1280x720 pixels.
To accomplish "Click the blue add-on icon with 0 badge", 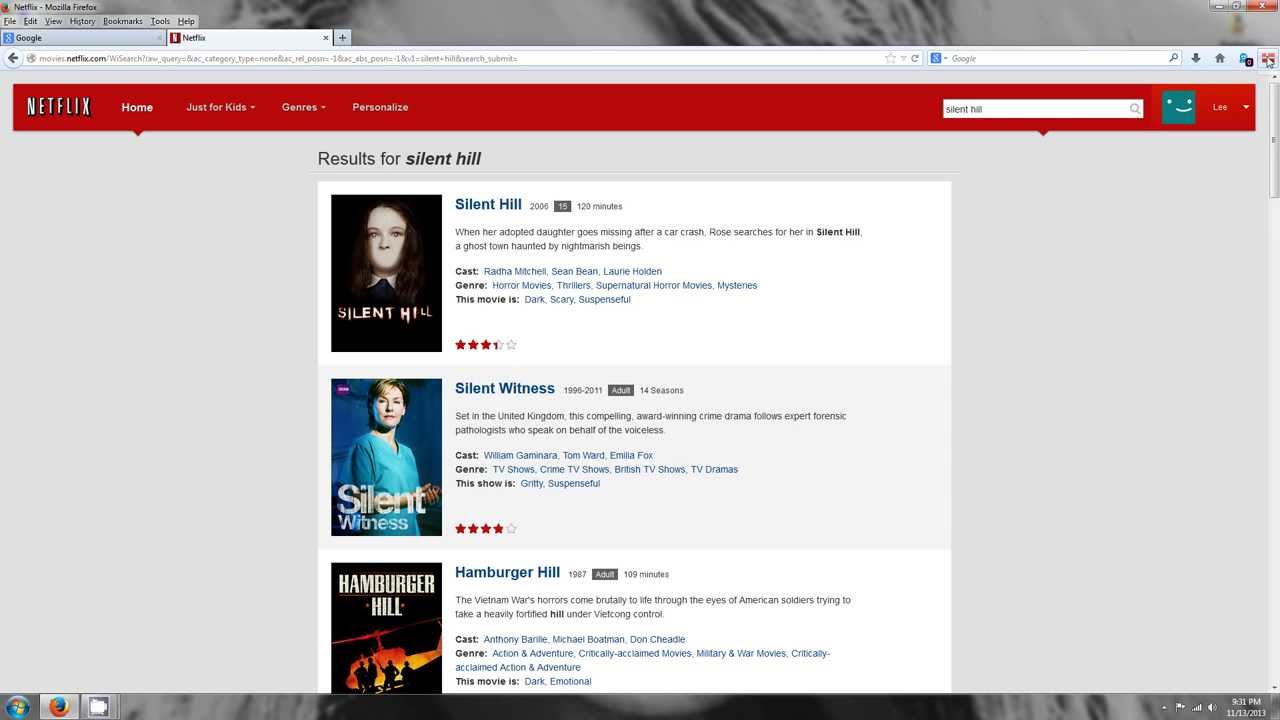I will pos(1245,59).
